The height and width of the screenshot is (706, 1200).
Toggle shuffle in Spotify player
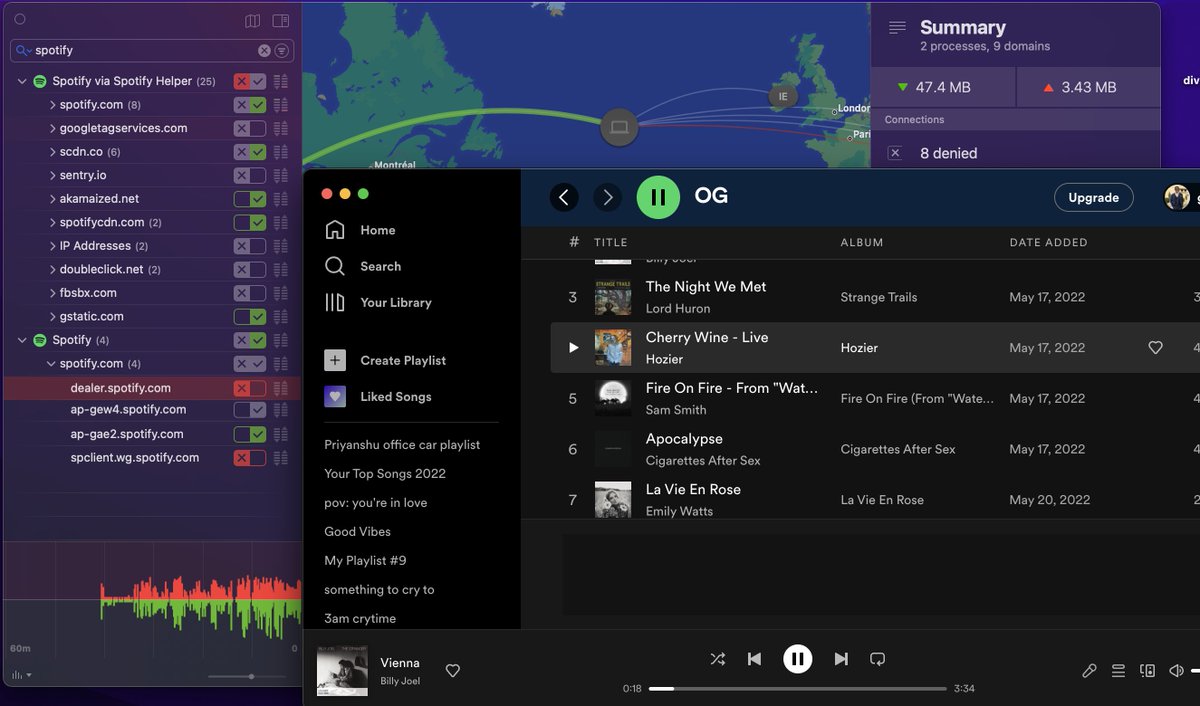(717, 659)
